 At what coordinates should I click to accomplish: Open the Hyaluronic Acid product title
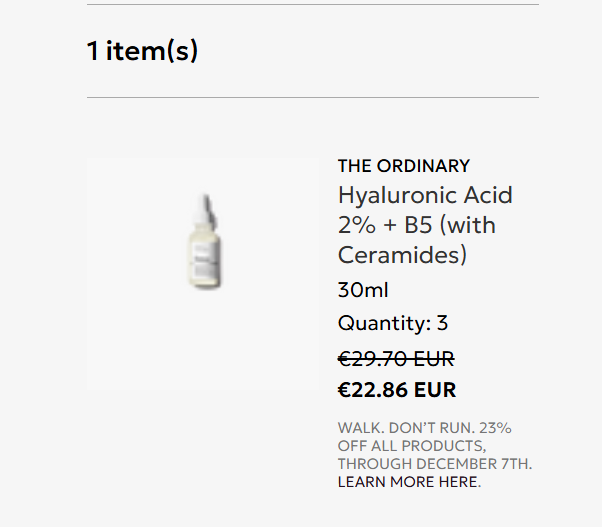tap(425, 195)
